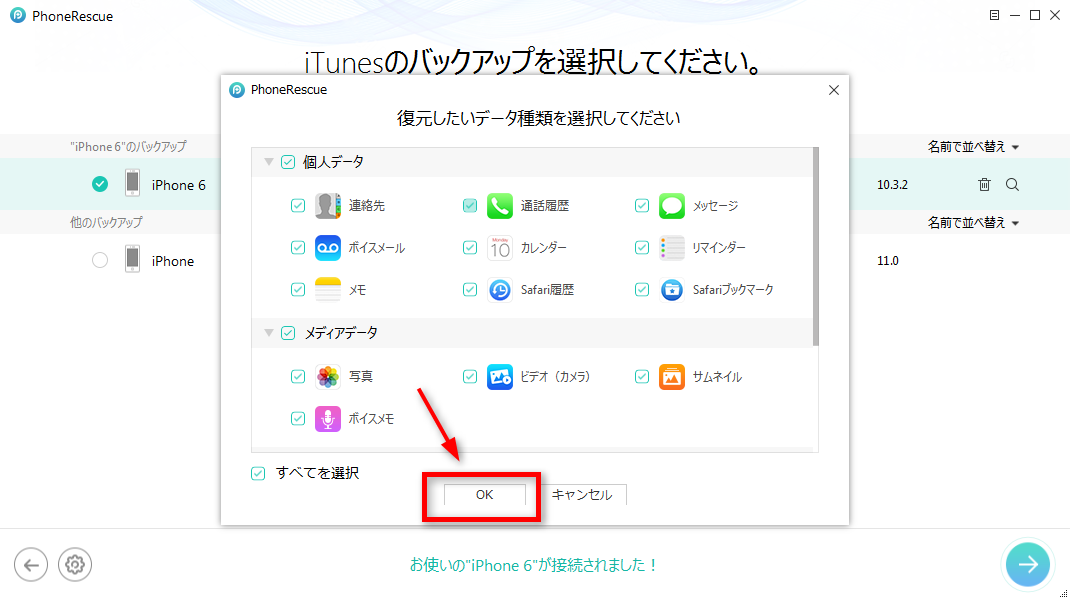Click the お使いの"iPhone 6"が接続されました status text
This screenshot has height=600, width=1070.
pyautogui.click(x=534, y=565)
